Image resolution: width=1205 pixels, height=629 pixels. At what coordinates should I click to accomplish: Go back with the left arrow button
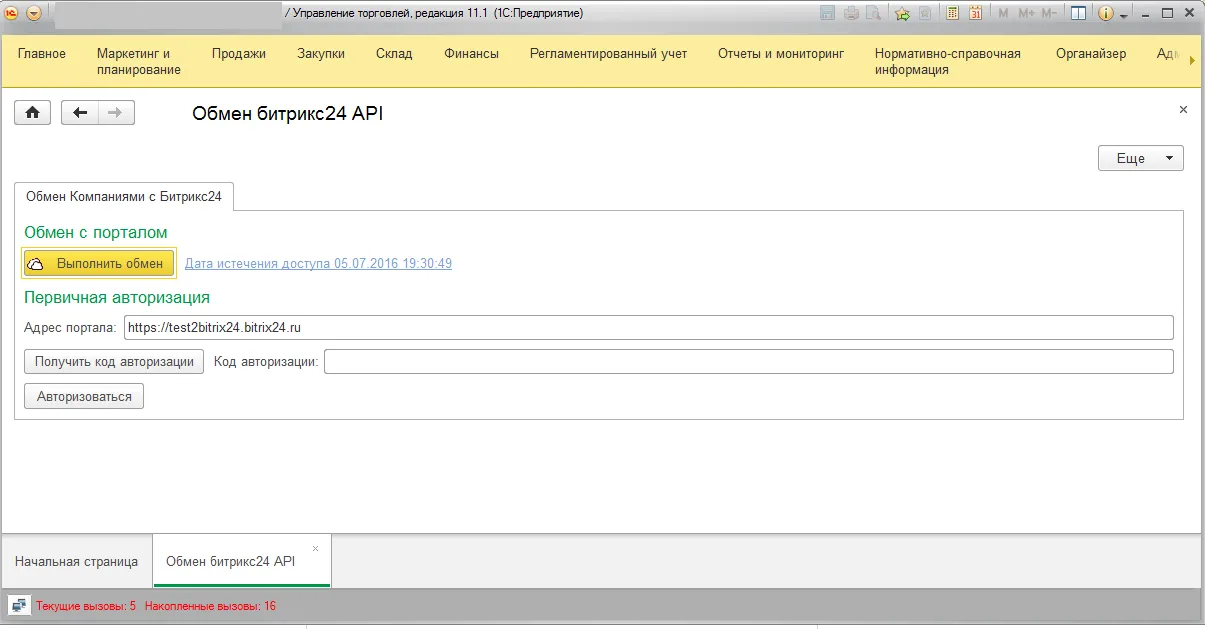80,113
